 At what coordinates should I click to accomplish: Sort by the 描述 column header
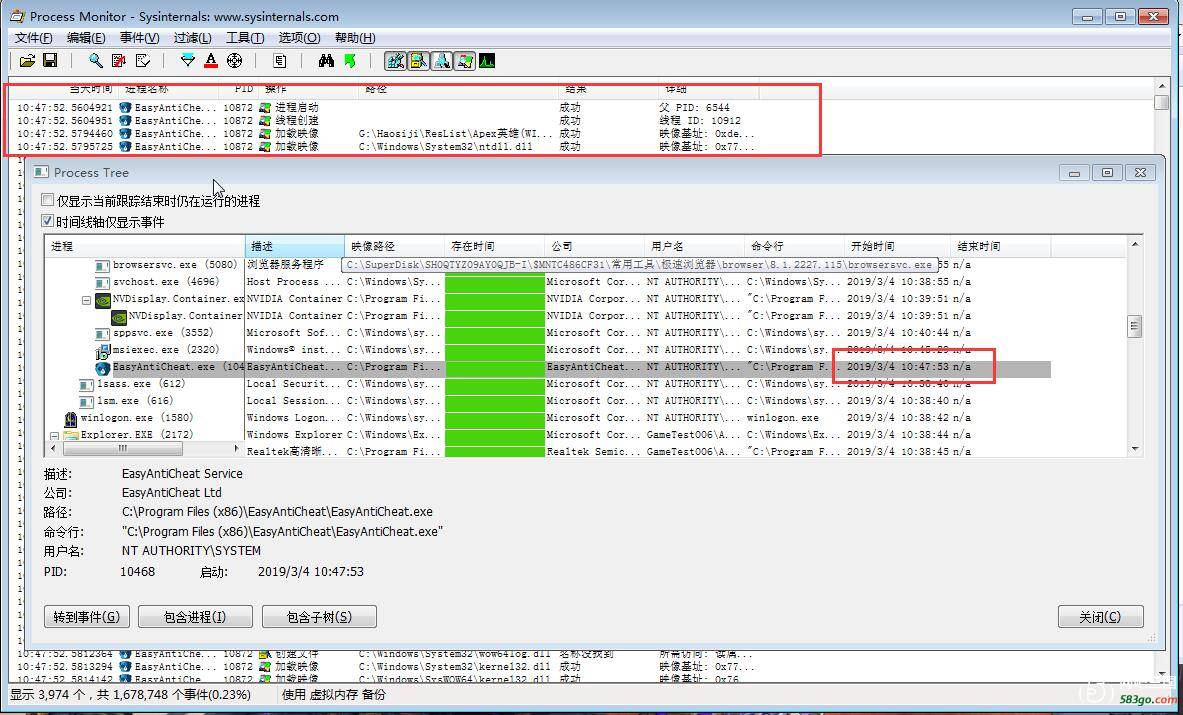coord(295,246)
